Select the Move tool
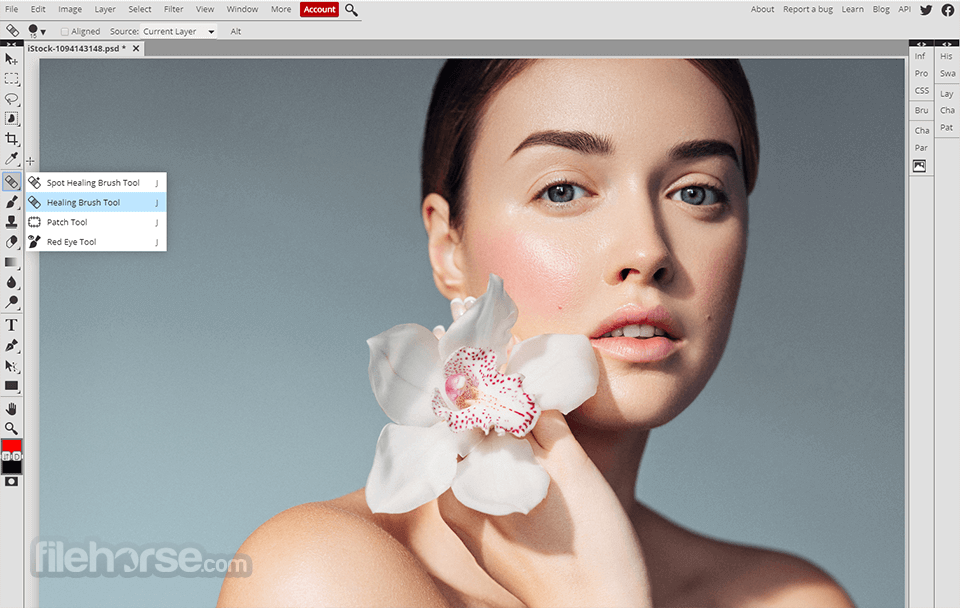Viewport: 960px width, 608px height. pyautogui.click(x=11, y=59)
